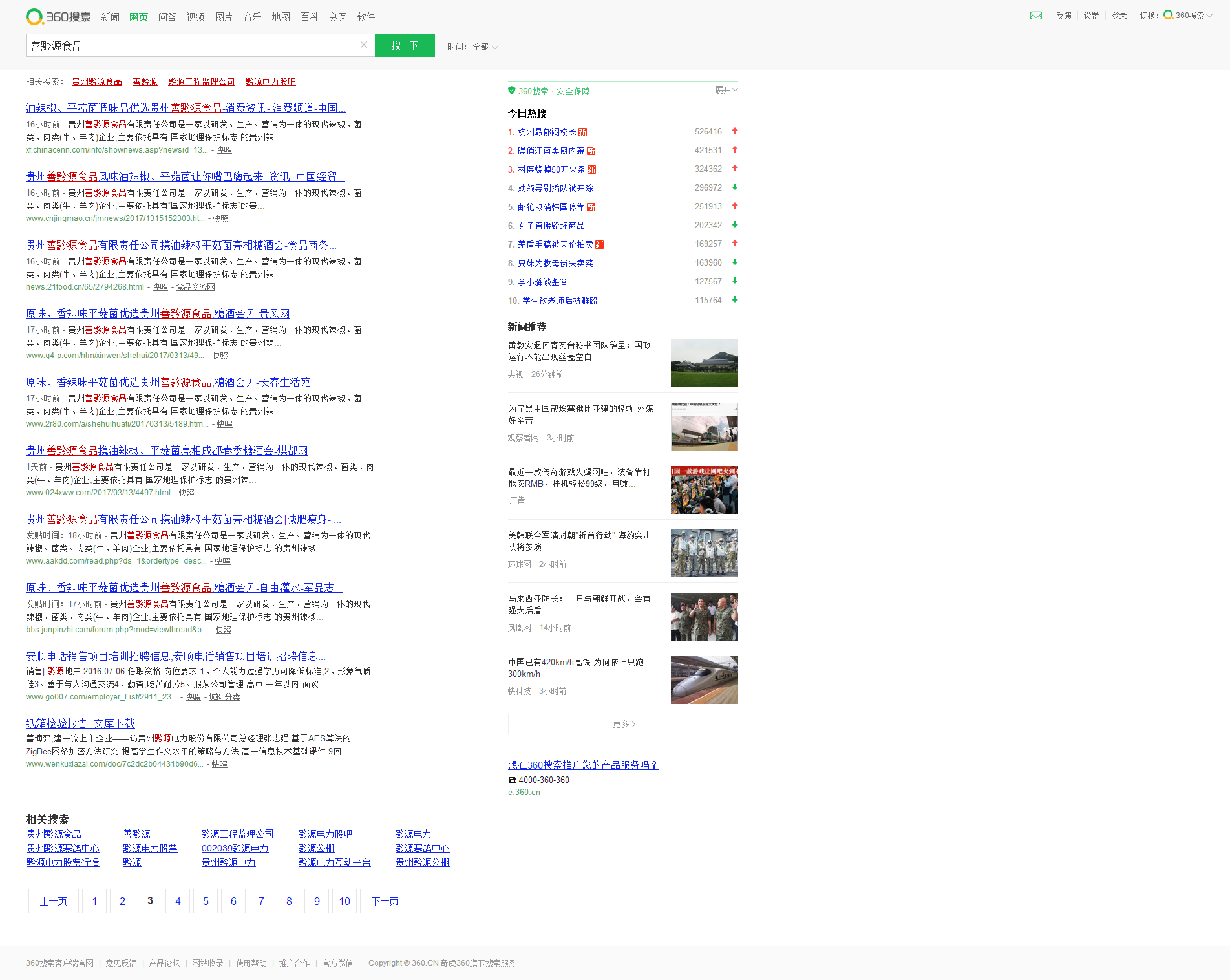Image resolution: width=1230 pixels, height=980 pixels.
Task: Open the high-speed train news thumbnail
Action: 705,680
